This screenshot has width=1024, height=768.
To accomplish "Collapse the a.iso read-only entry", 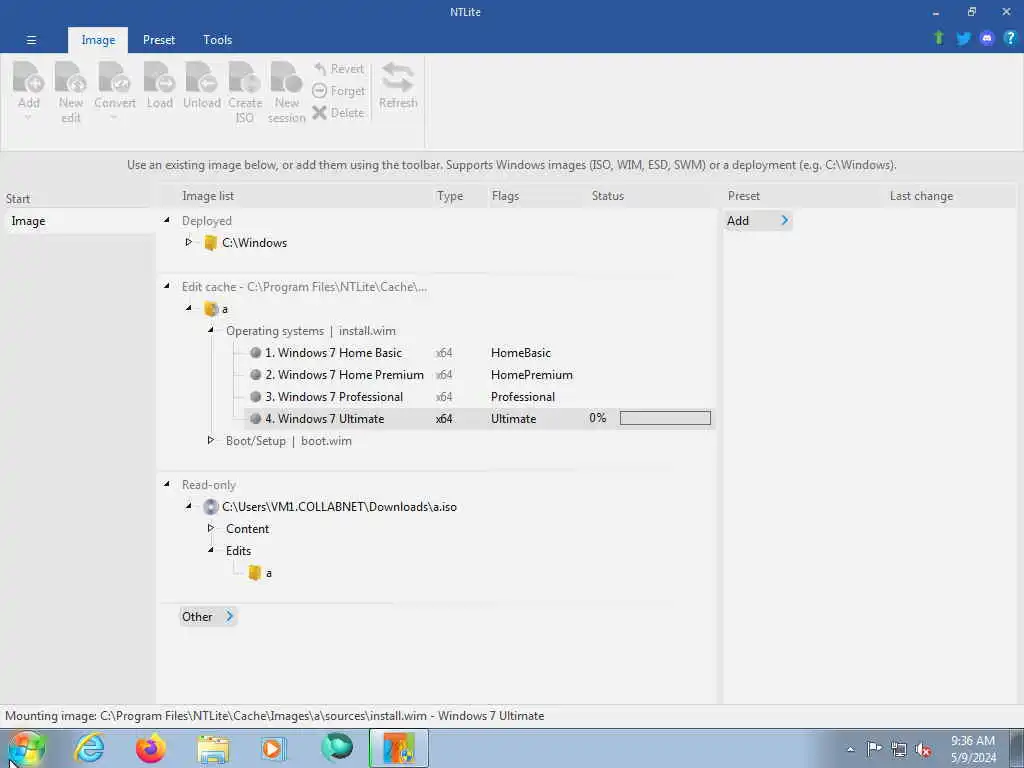I will [x=189, y=505].
